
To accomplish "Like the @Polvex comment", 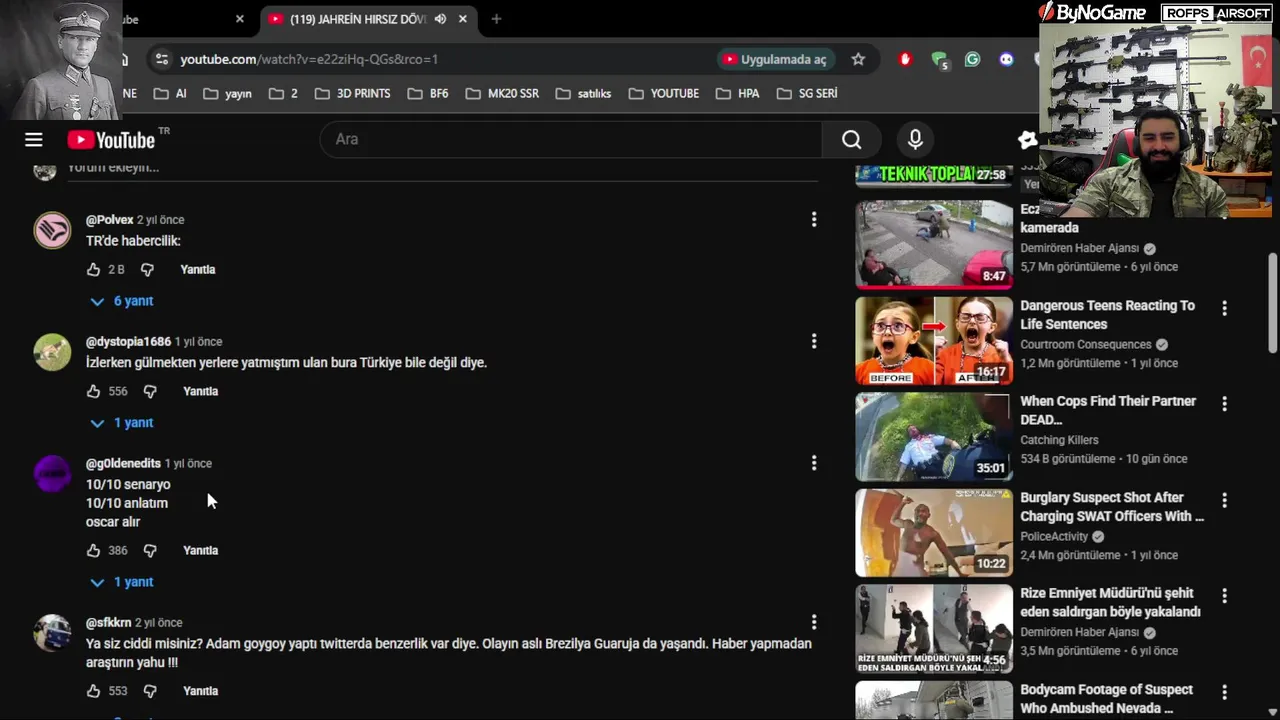I will 93,270.
